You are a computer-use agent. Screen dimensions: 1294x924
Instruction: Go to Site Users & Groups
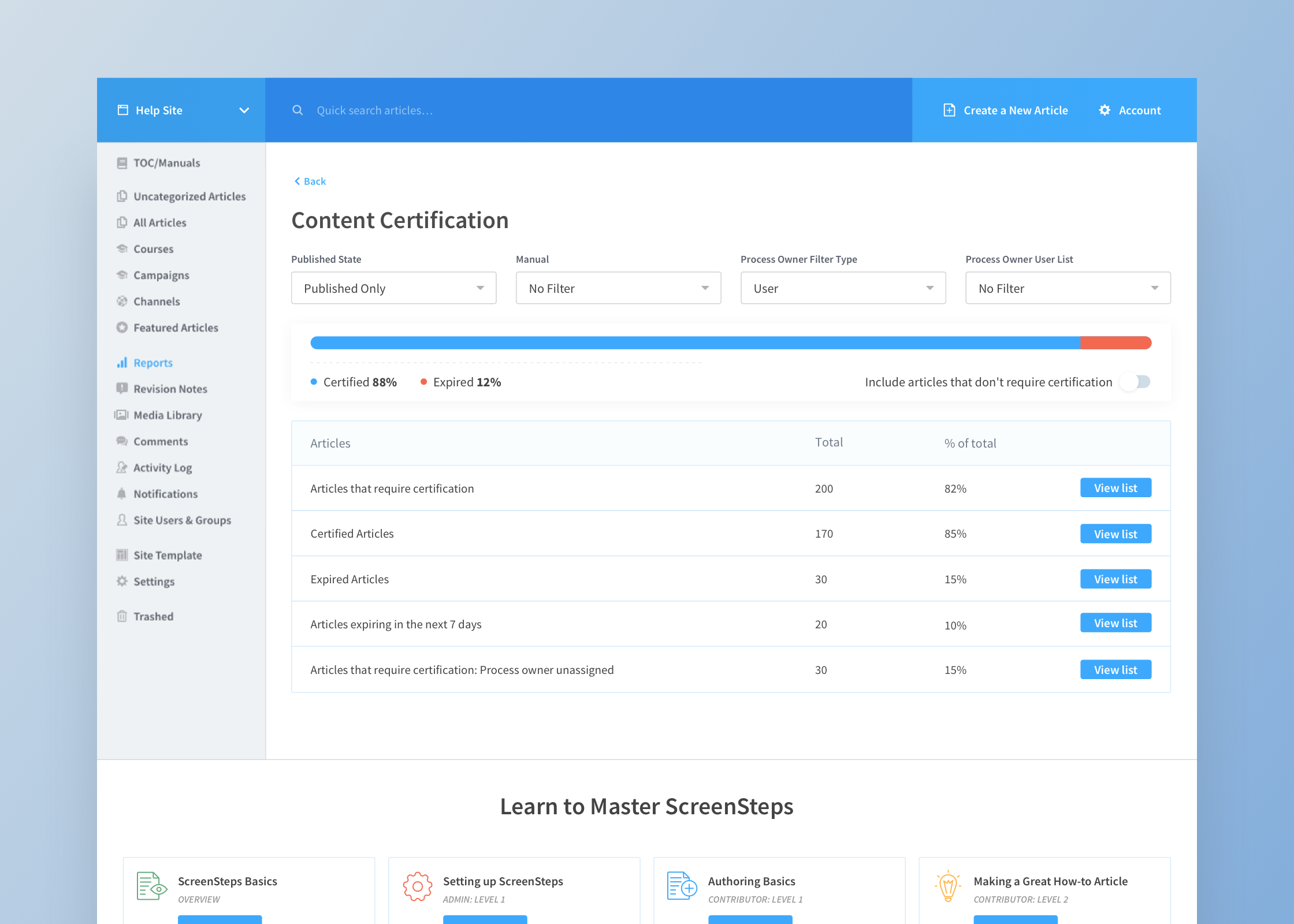click(x=182, y=520)
